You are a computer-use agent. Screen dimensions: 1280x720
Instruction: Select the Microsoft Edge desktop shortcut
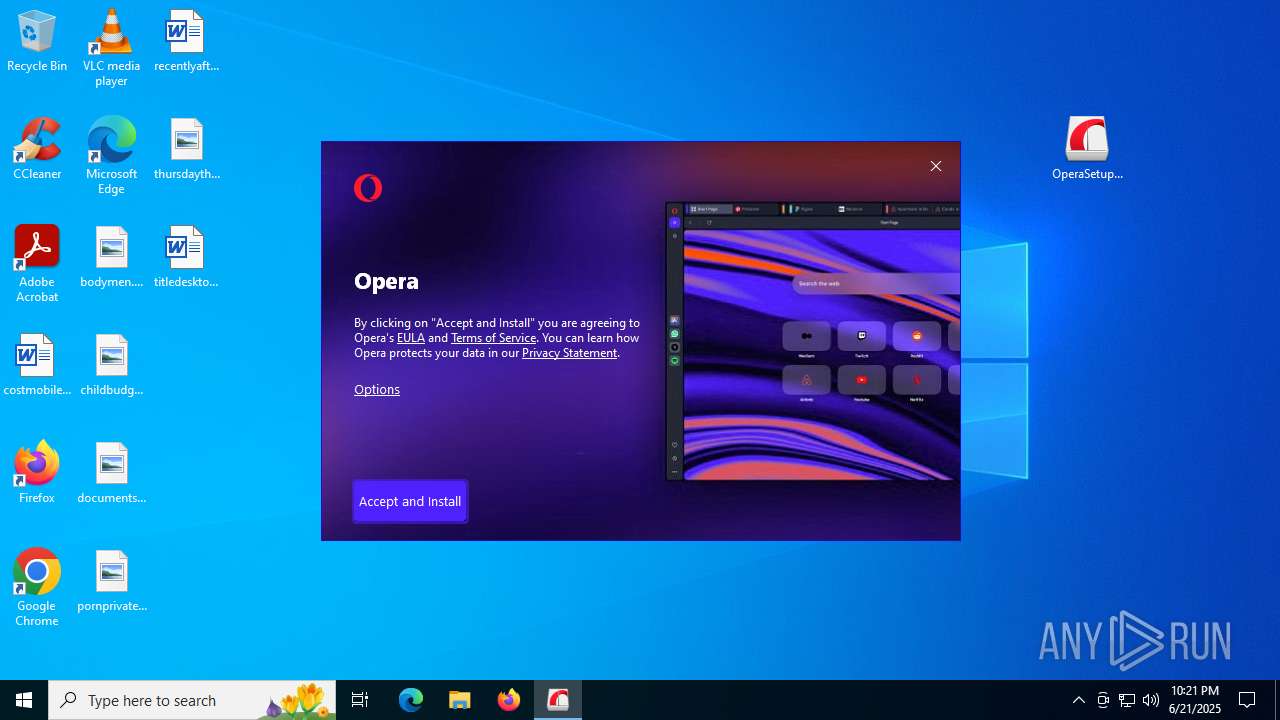click(x=111, y=156)
